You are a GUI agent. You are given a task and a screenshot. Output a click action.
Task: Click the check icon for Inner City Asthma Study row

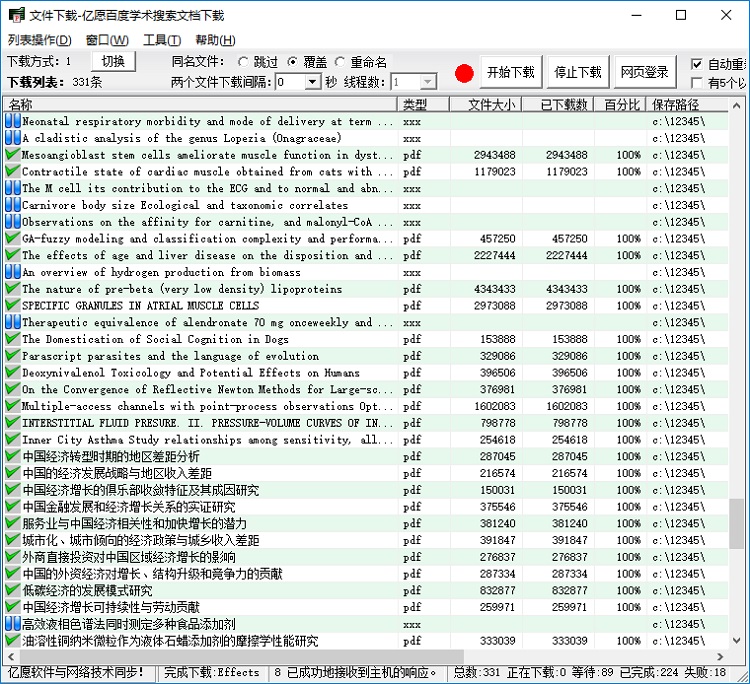pyautogui.click(x=12, y=439)
